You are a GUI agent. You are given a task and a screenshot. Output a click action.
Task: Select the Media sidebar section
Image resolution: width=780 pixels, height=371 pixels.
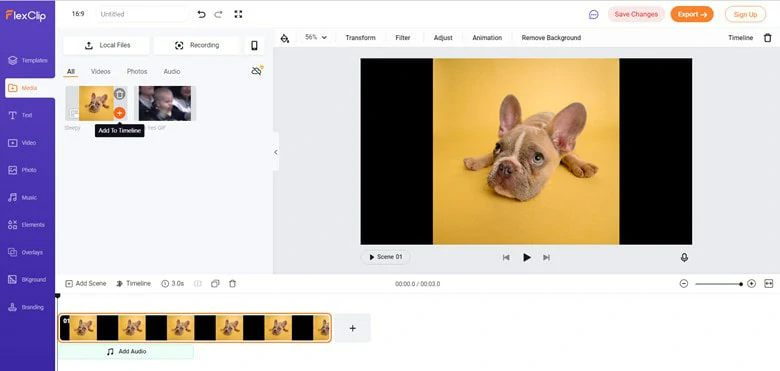(x=29, y=88)
